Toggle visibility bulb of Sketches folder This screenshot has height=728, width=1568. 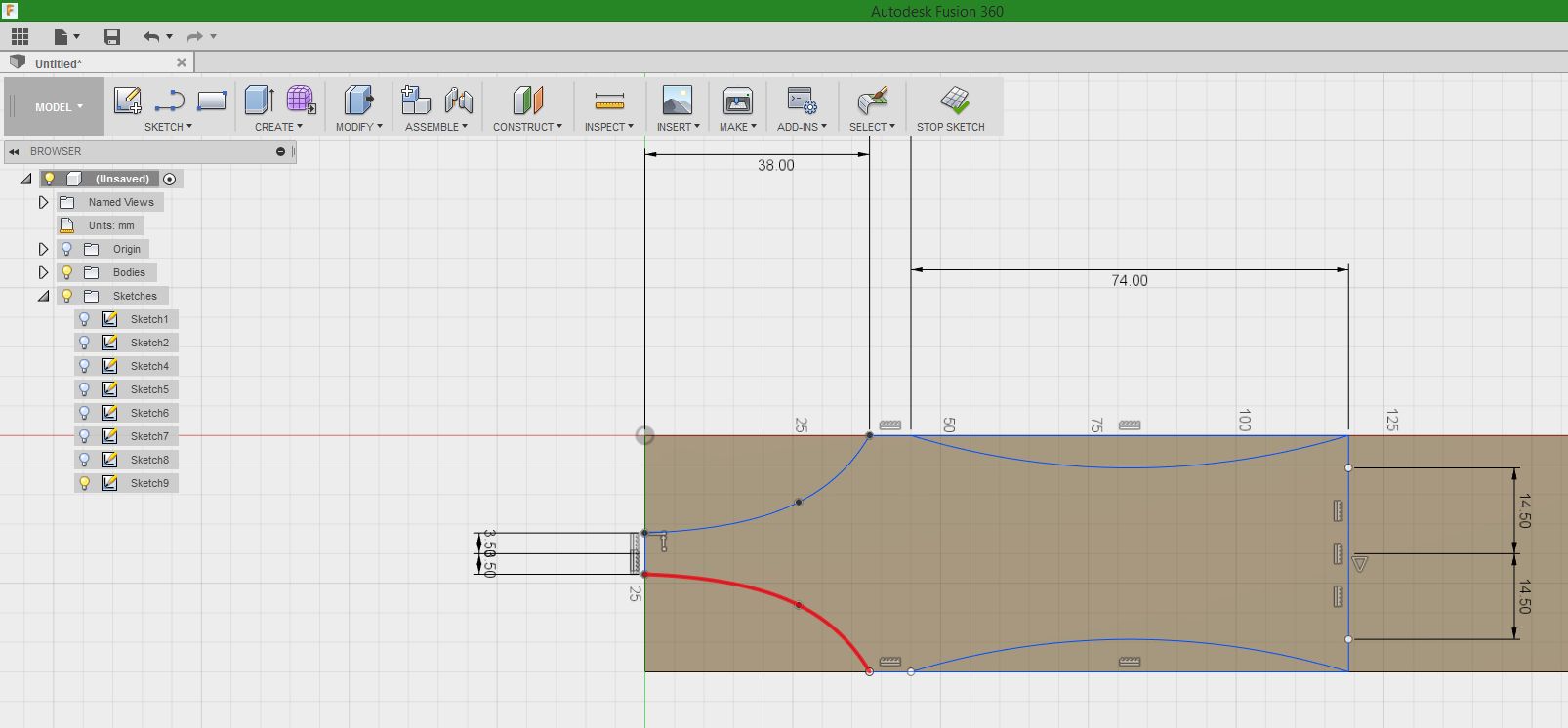click(x=67, y=296)
